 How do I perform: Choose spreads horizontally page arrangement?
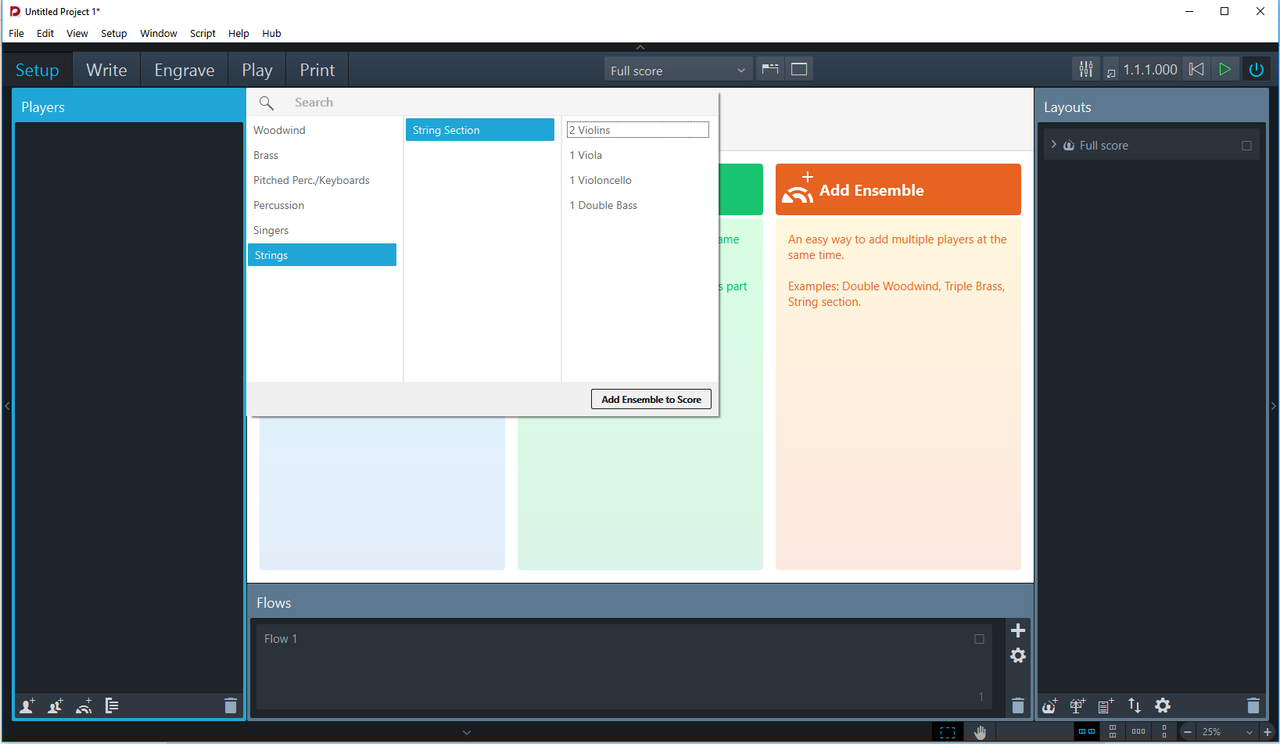coord(1087,732)
